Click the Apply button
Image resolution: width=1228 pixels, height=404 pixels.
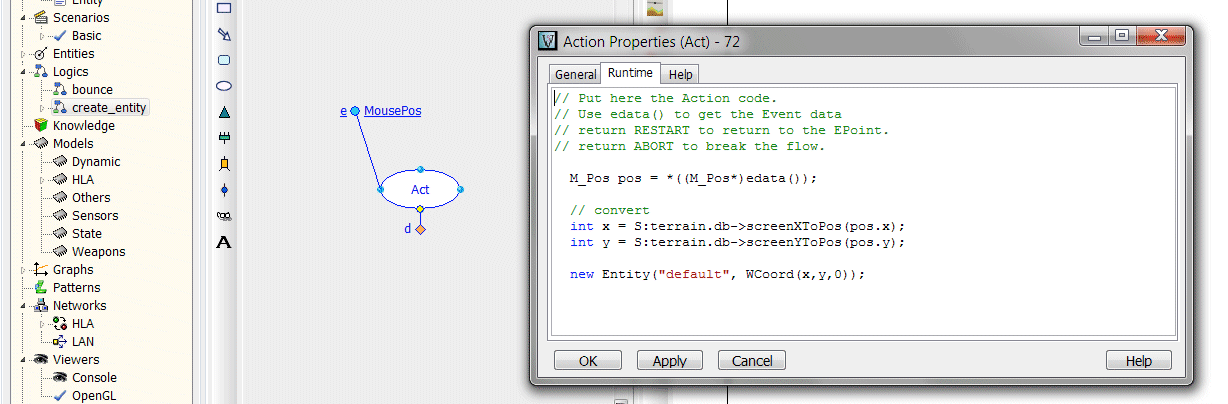(x=669, y=361)
